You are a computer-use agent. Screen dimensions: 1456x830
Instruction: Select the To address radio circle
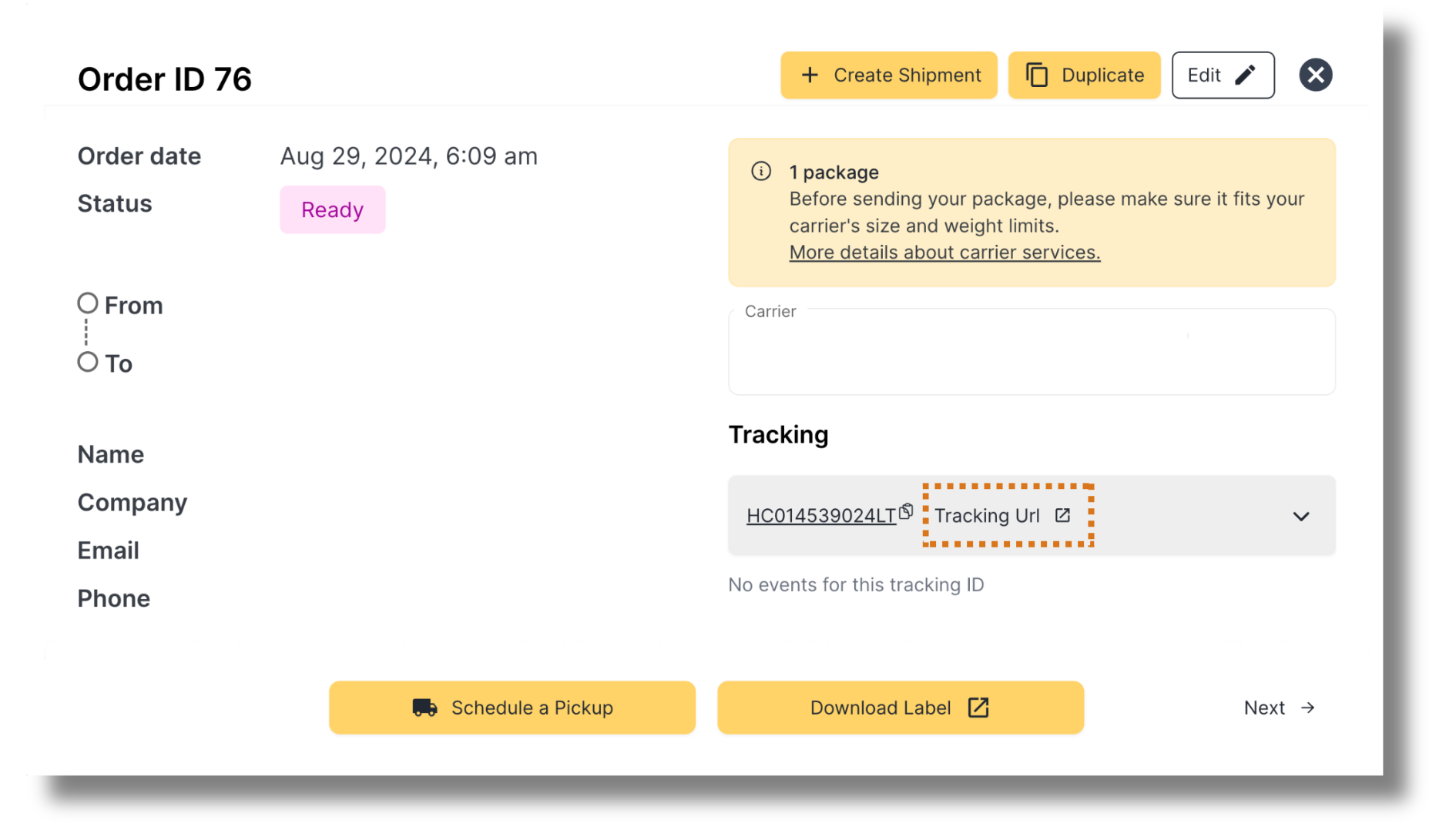pos(87,360)
